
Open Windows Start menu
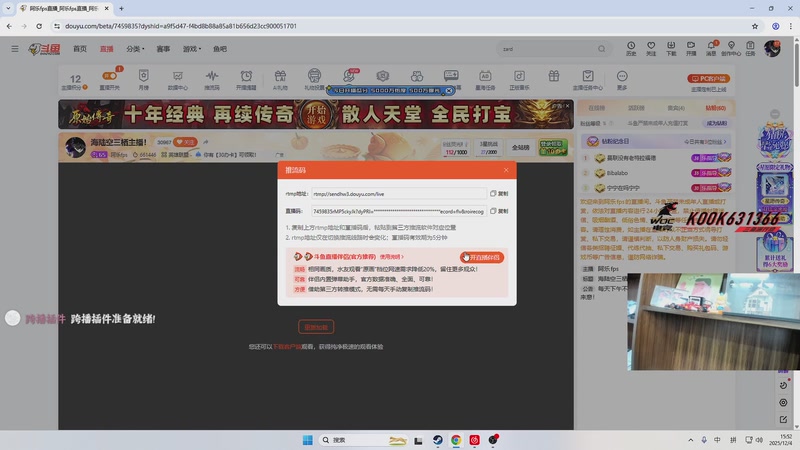click(x=308, y=440)
